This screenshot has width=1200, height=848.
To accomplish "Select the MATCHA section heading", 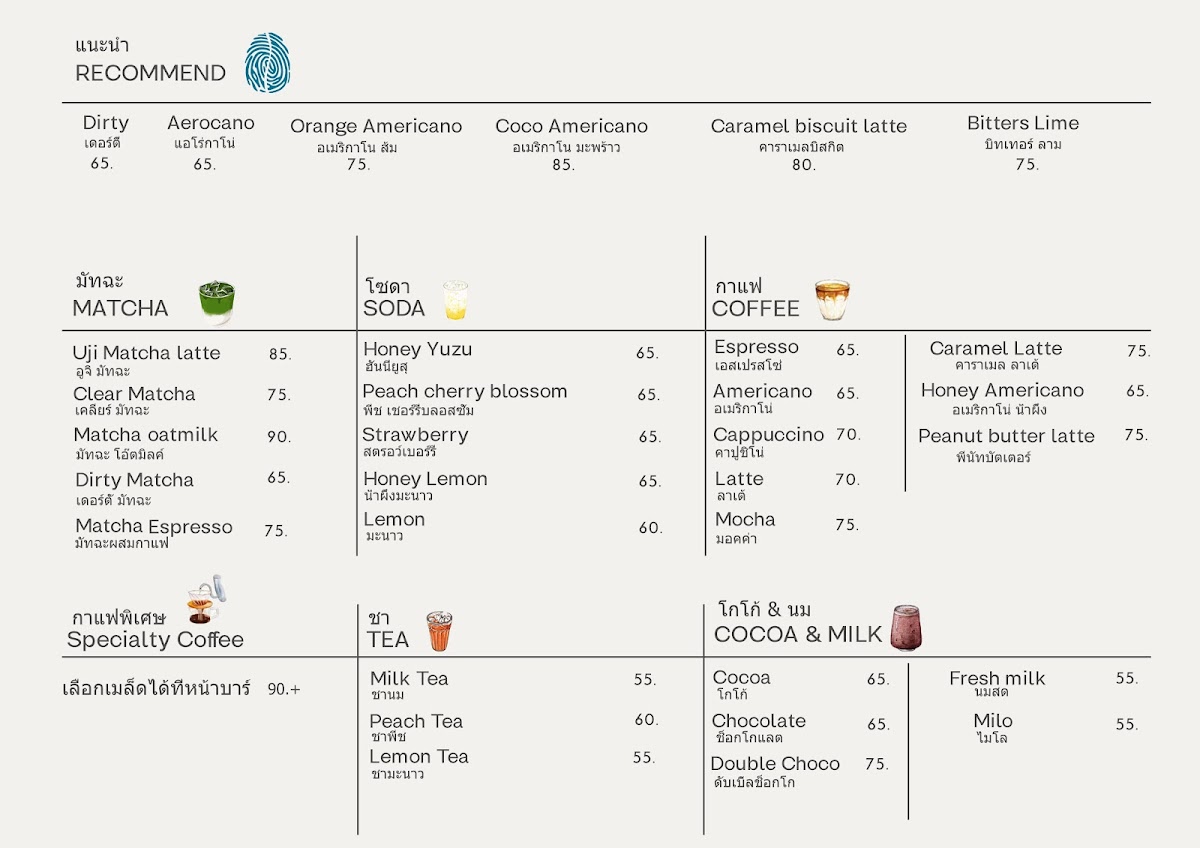I will (x=120, y=308).
